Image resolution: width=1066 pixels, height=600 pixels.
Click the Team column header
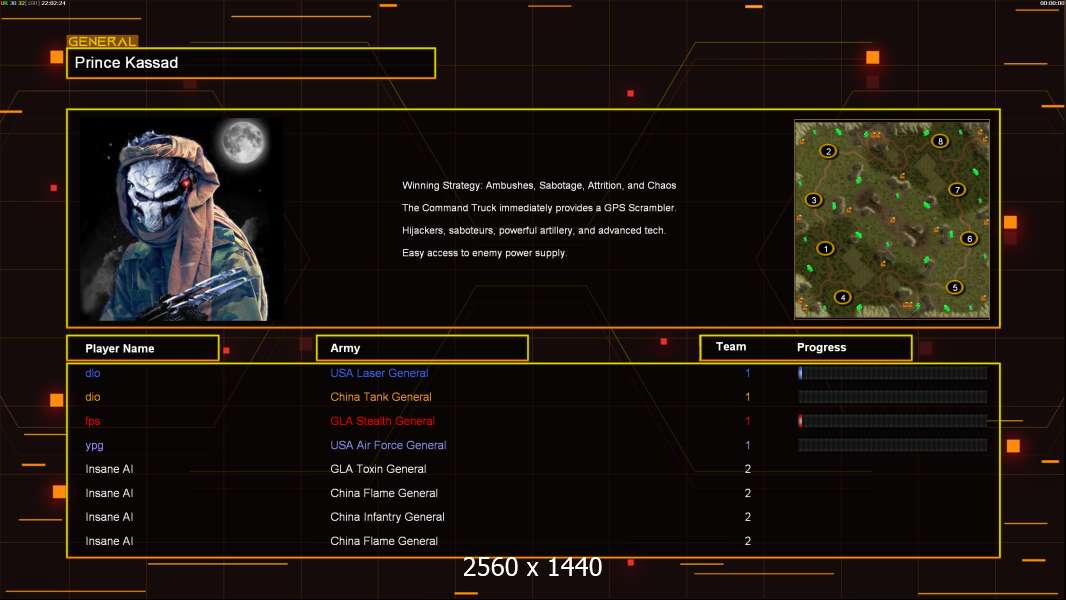click(x=731, y=347)
